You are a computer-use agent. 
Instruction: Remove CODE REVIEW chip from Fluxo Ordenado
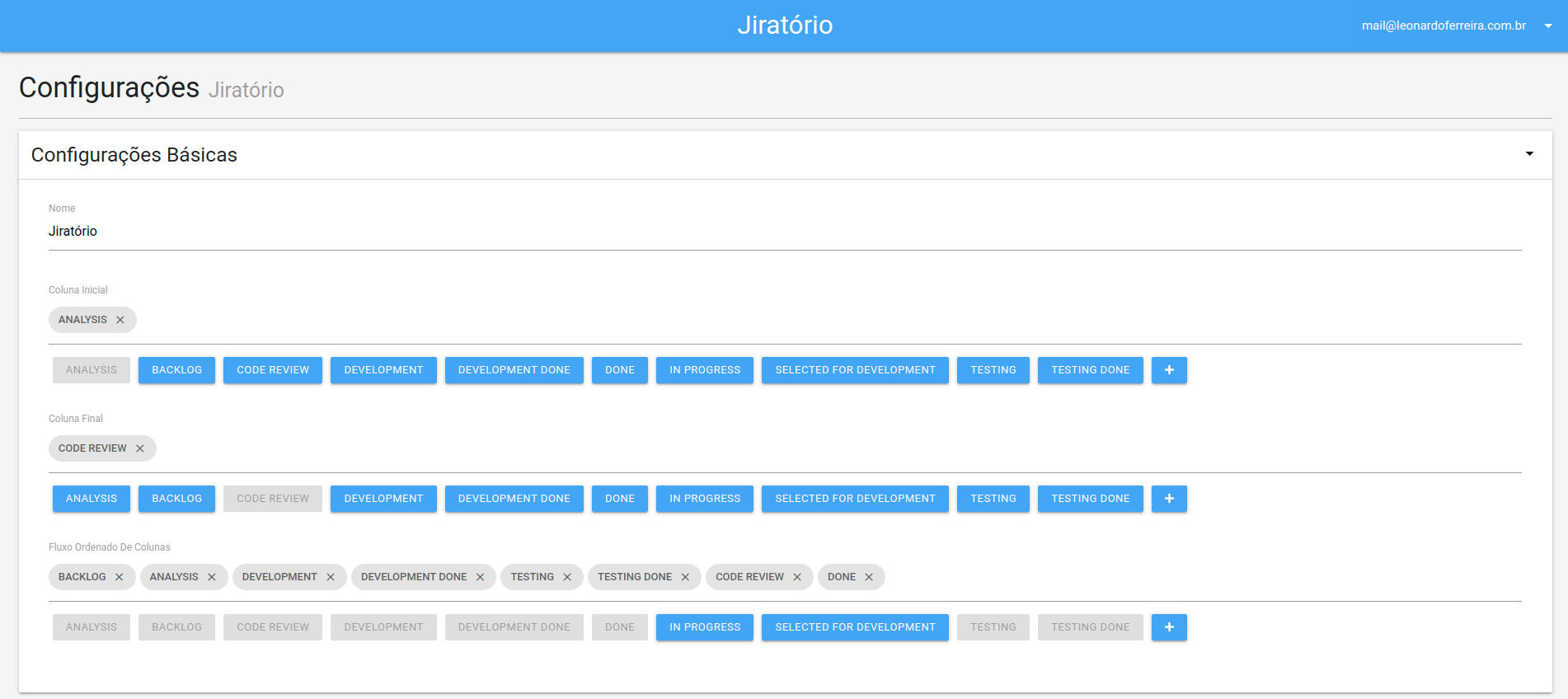point(797,577)
